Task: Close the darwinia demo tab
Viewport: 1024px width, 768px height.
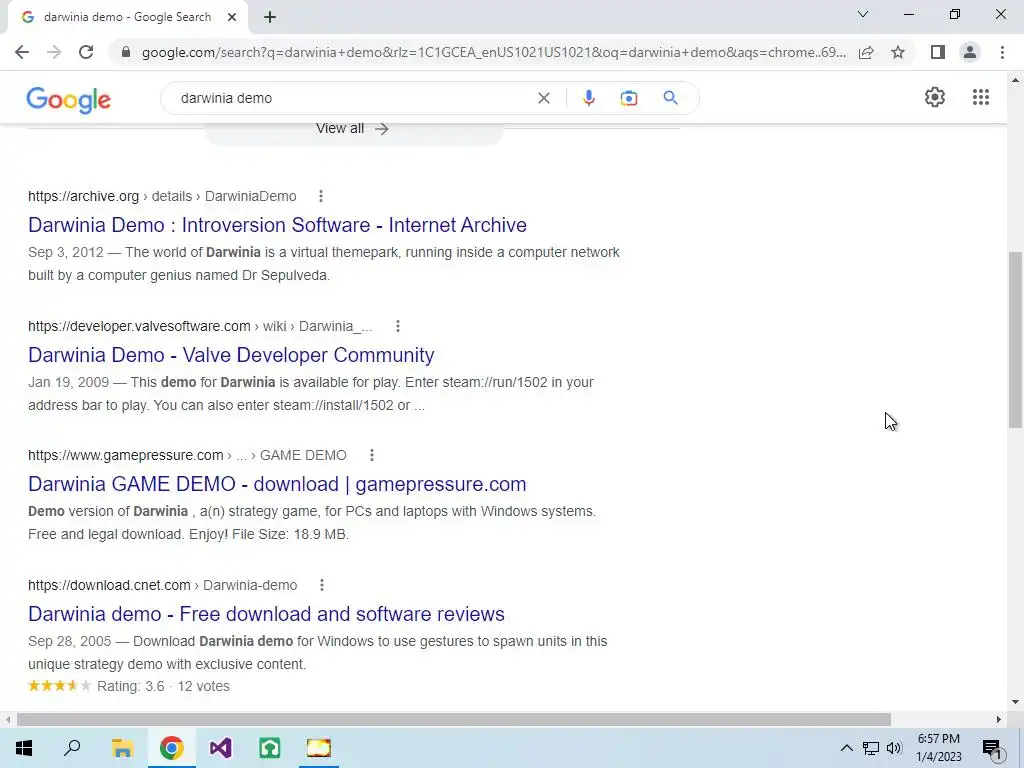Action: 232,17
